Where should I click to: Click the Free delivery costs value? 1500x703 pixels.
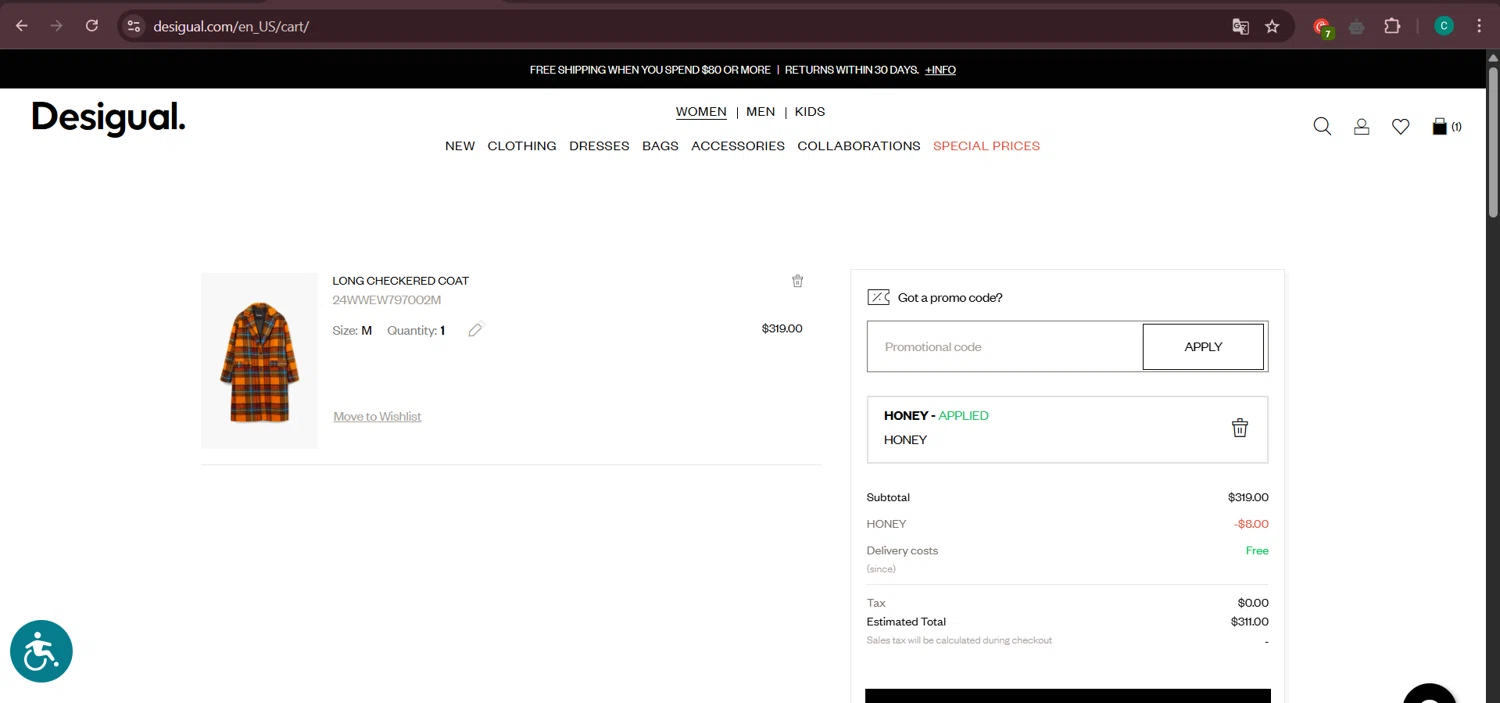tap(1257, 551)
